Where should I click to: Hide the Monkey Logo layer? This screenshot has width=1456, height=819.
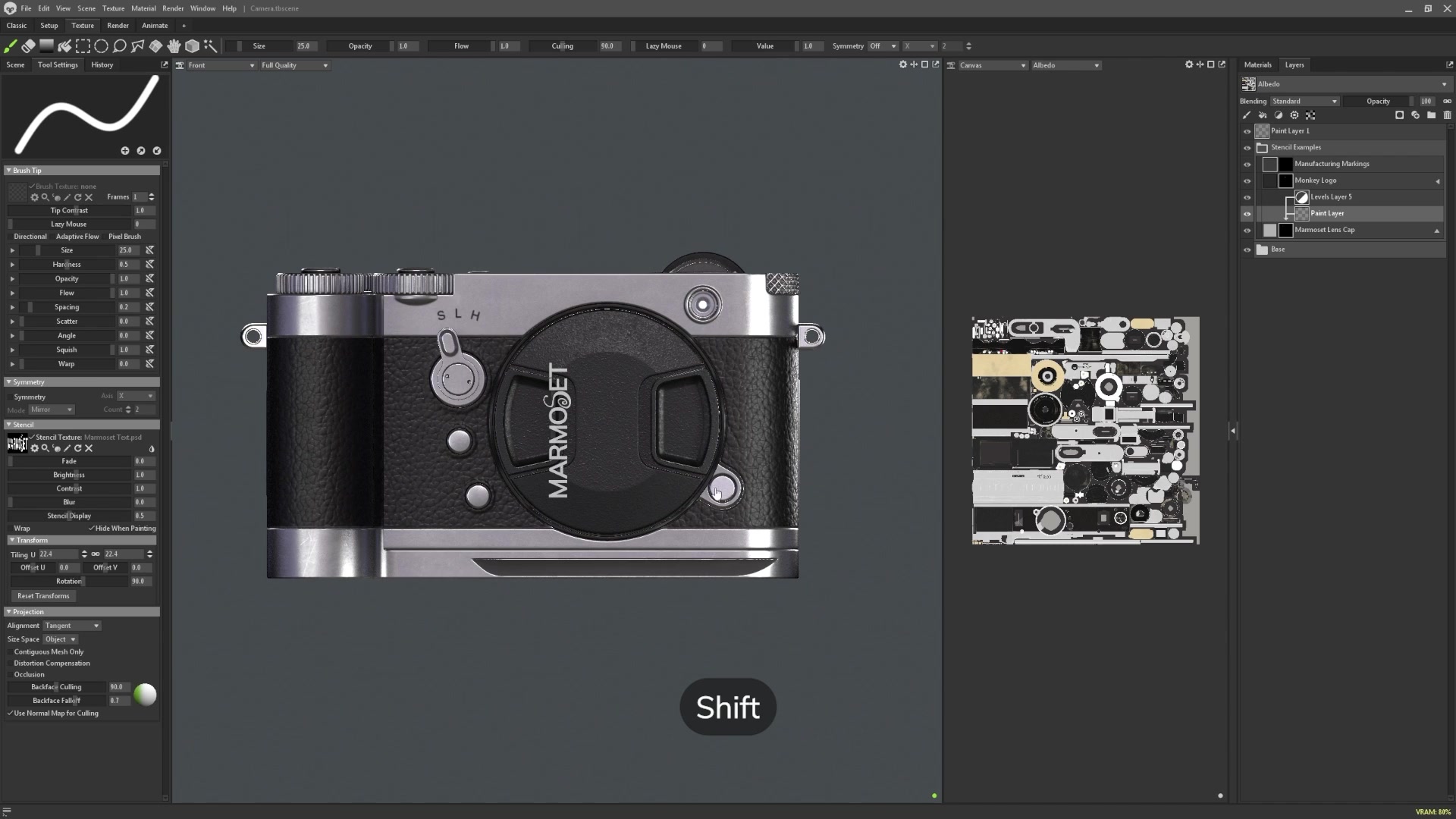click(x=1247, y=181)
